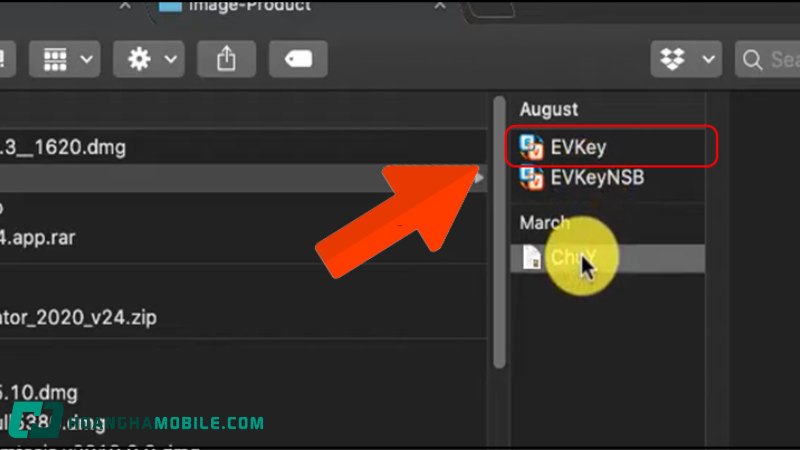
Task: Click the Action gear icon
Action: pos(139,59)
